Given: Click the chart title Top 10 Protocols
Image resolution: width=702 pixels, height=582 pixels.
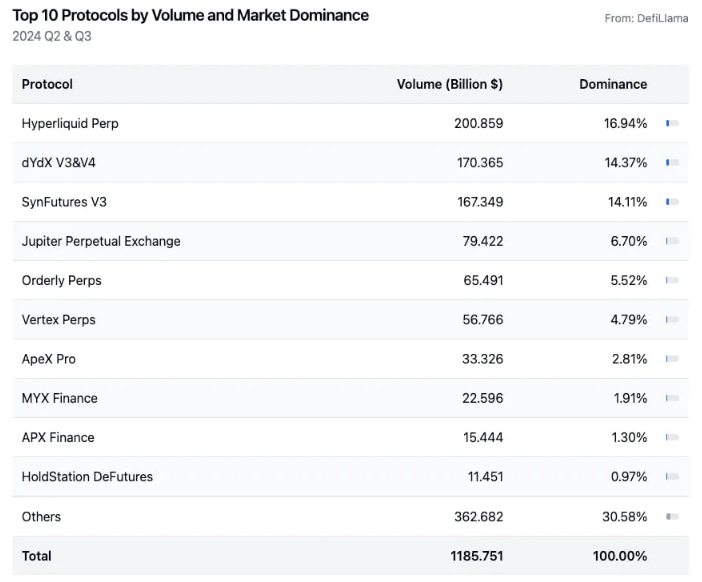Looking at the screenshot, I should click(x=190, y=15).
